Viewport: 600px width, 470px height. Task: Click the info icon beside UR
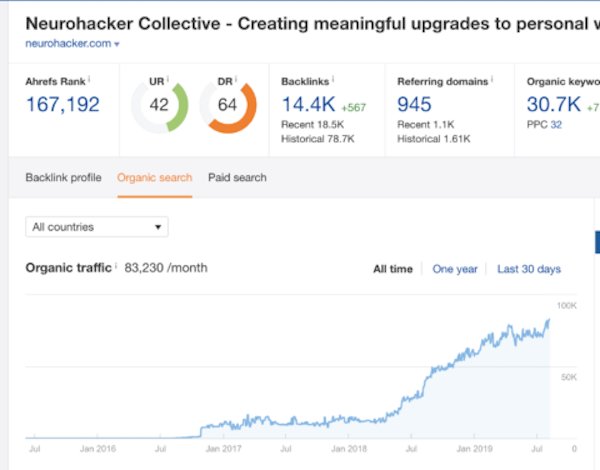point(168,79)
